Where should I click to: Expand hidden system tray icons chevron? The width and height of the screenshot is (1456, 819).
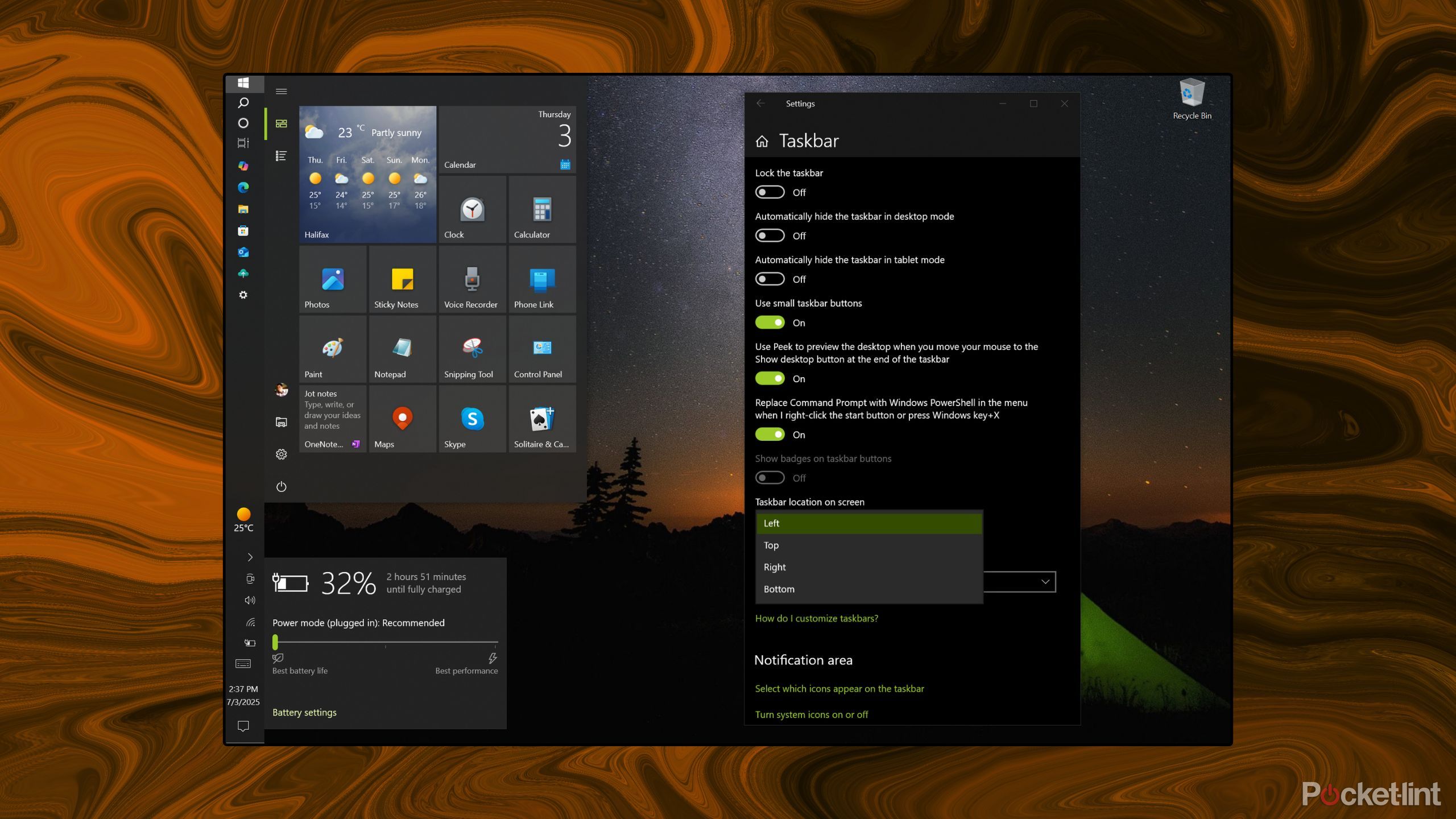(250, 557)
